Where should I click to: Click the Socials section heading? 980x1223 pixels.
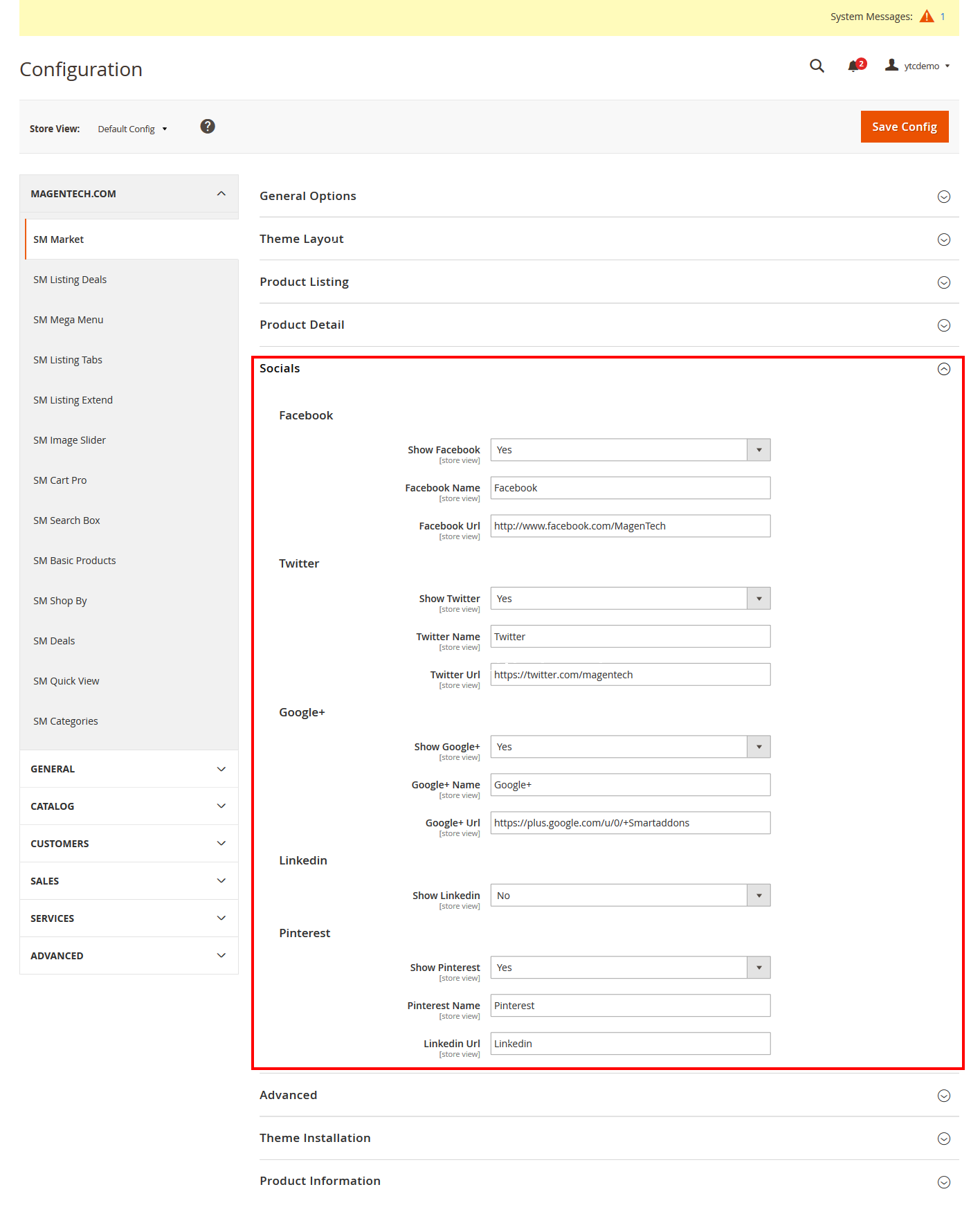280,368
